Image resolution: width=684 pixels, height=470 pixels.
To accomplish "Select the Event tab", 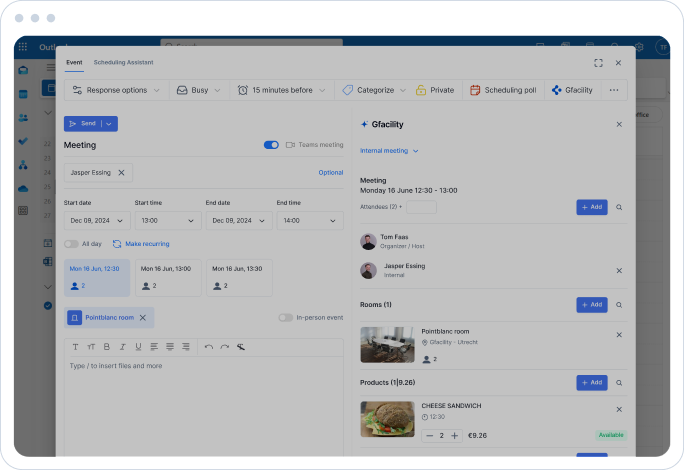I will (74, 62).
